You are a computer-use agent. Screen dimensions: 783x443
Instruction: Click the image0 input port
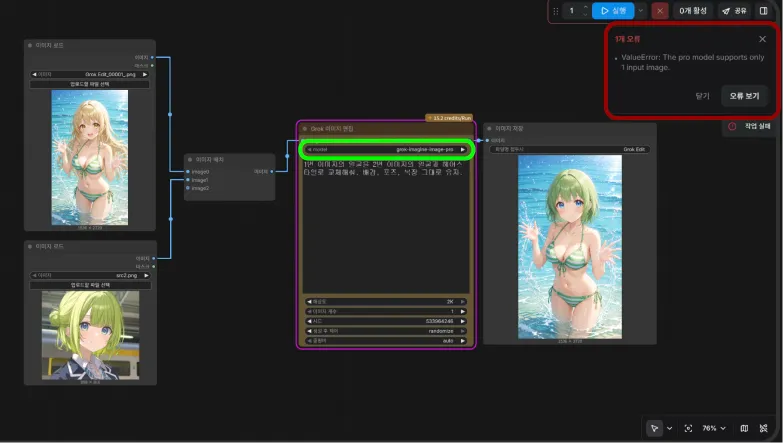pos(188,172)
